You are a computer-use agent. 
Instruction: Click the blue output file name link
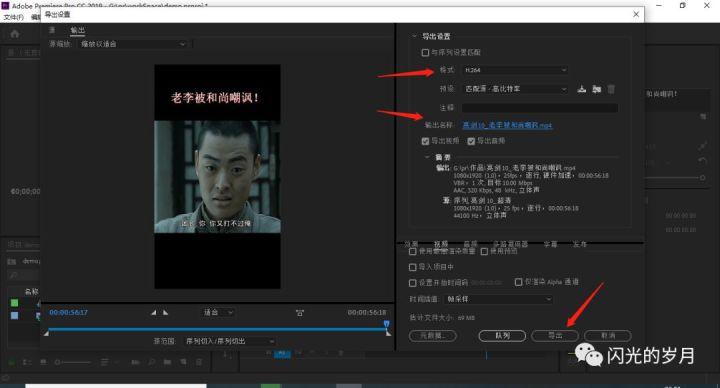point(507,125)
